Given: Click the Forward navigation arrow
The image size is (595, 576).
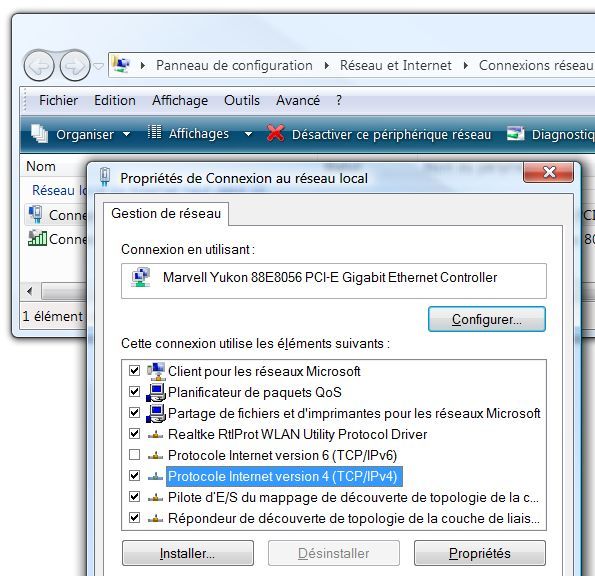Looking at the screenshot, I should (75, 66).
